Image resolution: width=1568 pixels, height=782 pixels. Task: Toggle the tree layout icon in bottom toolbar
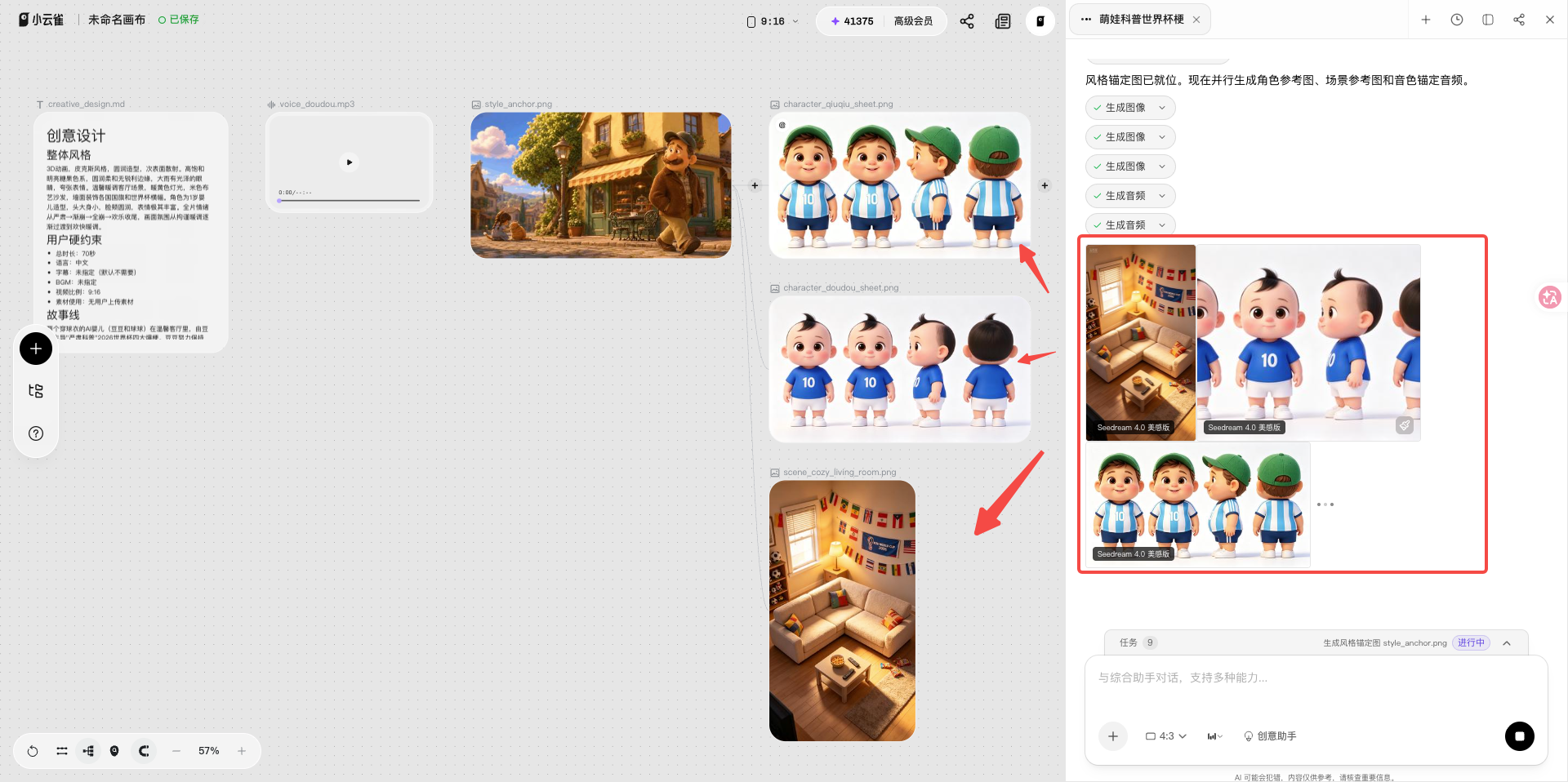point(88,751)
